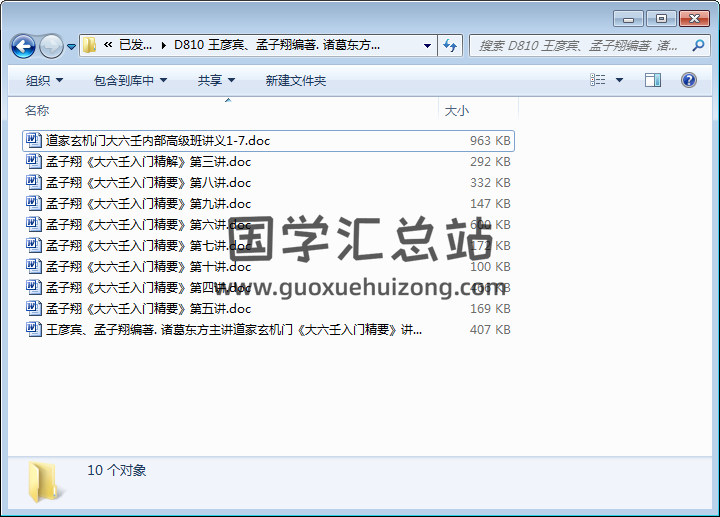Open the 包含到库中 menu
The height and width of the screenshot is (517, 720).
(x=130, y=80)
